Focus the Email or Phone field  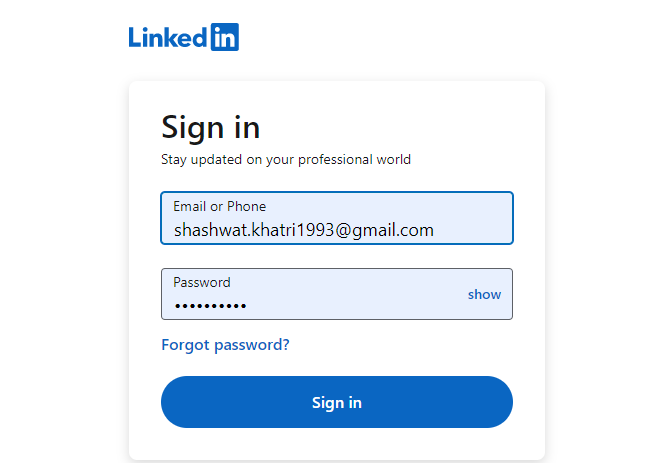tap(337, 218)
